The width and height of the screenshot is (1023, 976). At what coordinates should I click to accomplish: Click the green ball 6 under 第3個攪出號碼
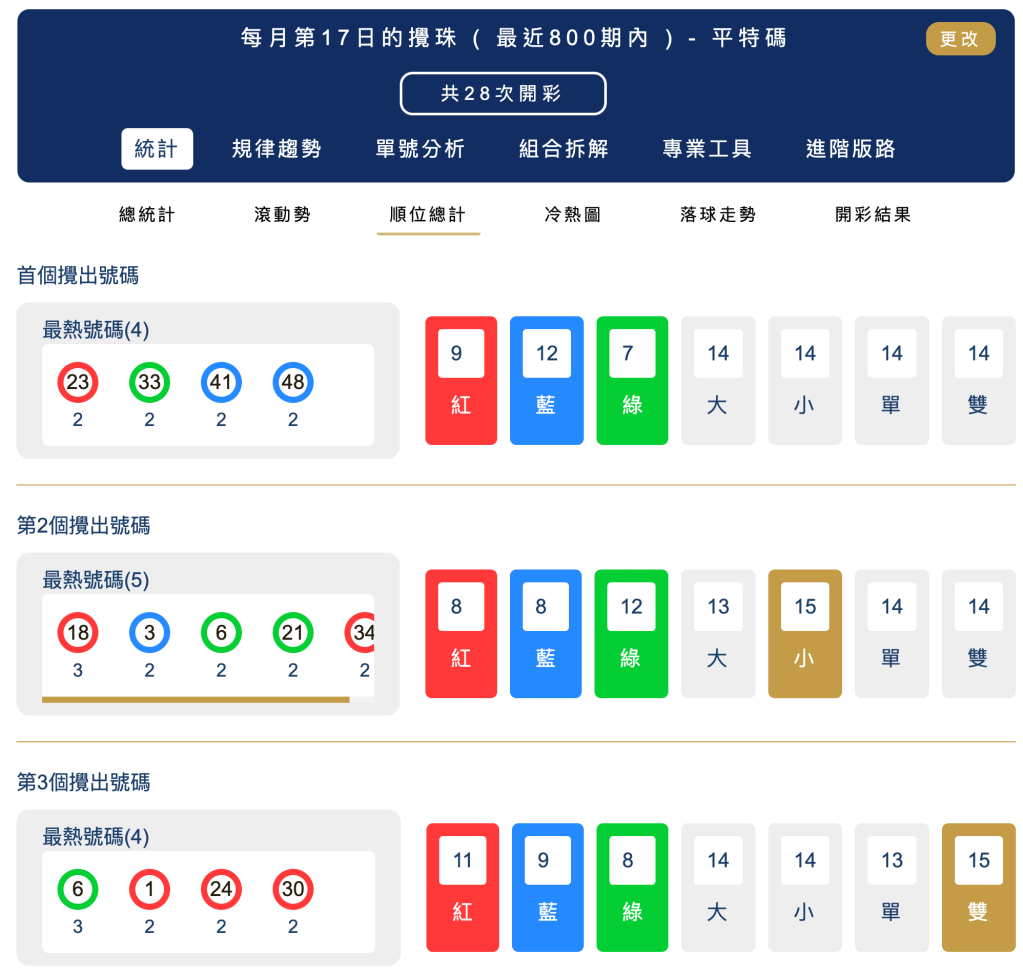point(77,889)
